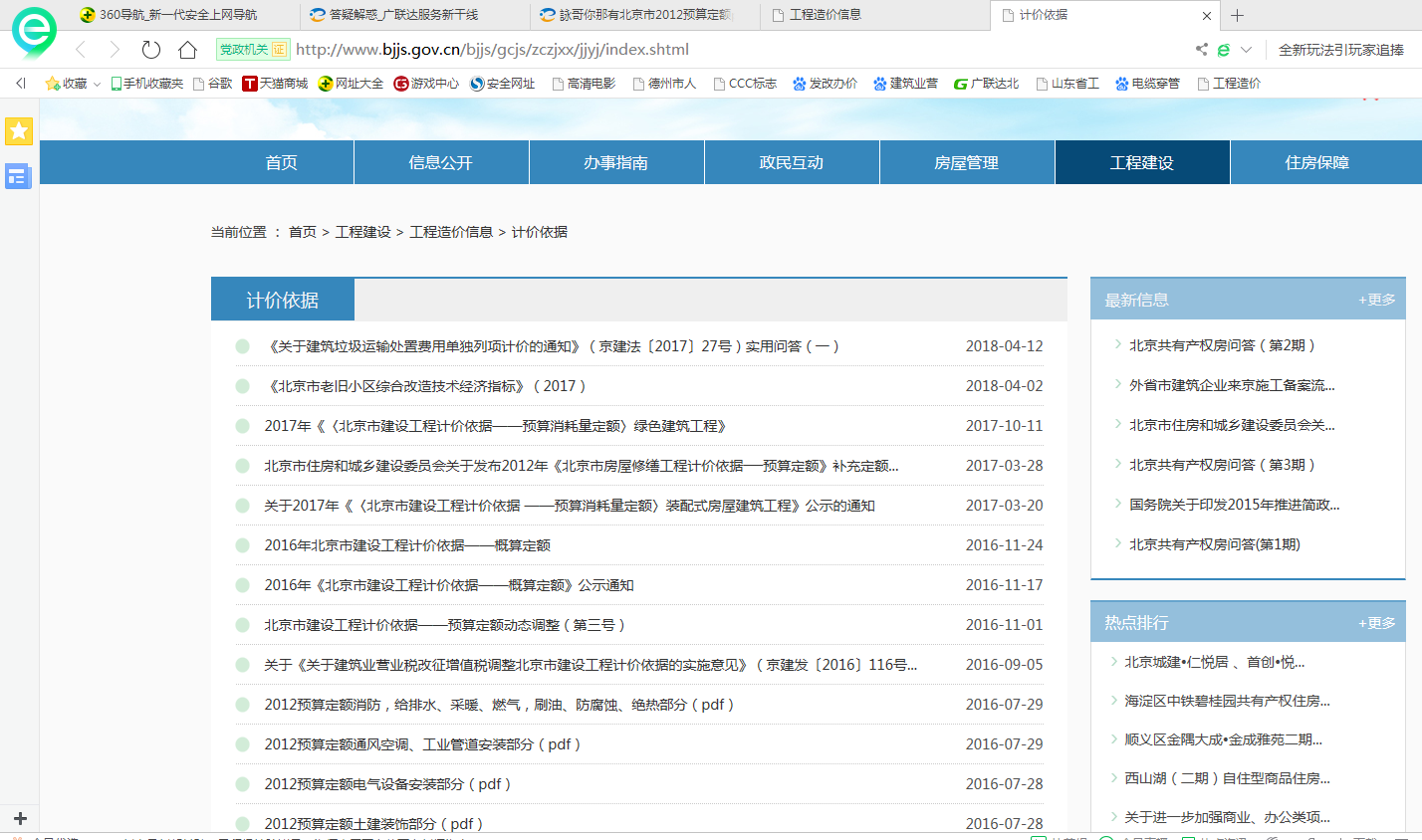Viewport: 1422px width, 840px height.
Task: Open 德州市人 bookmark
Action: 664,84
